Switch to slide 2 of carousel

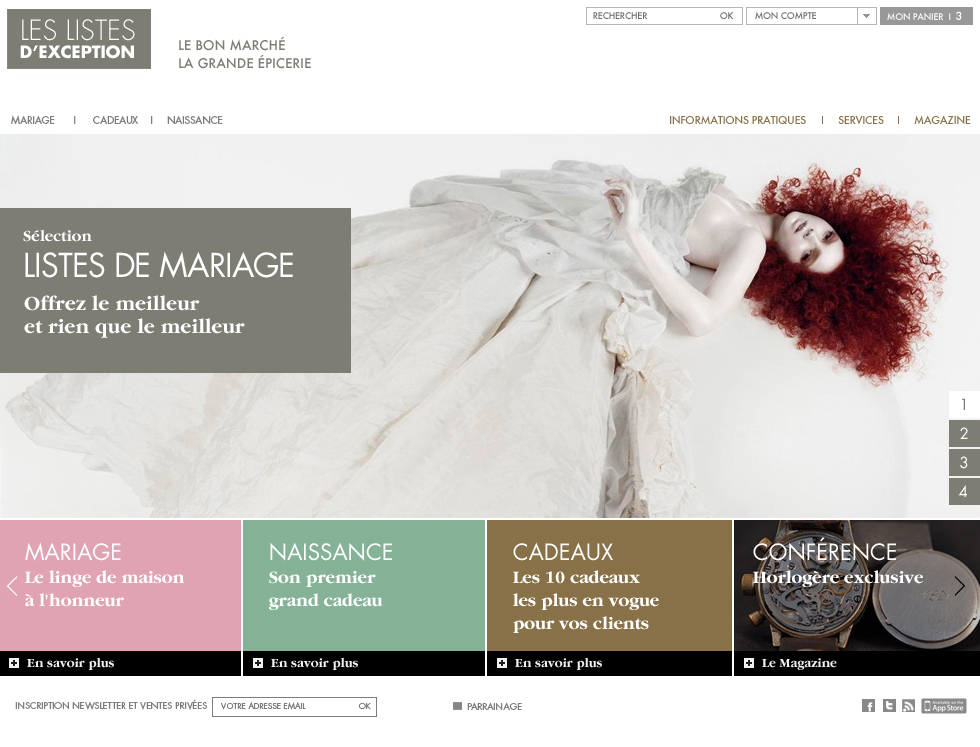(x=964, y=433)
